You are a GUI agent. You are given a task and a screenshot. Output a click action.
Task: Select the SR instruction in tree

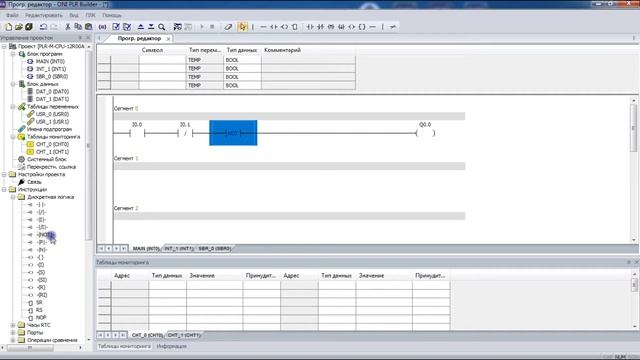[39, 302]
